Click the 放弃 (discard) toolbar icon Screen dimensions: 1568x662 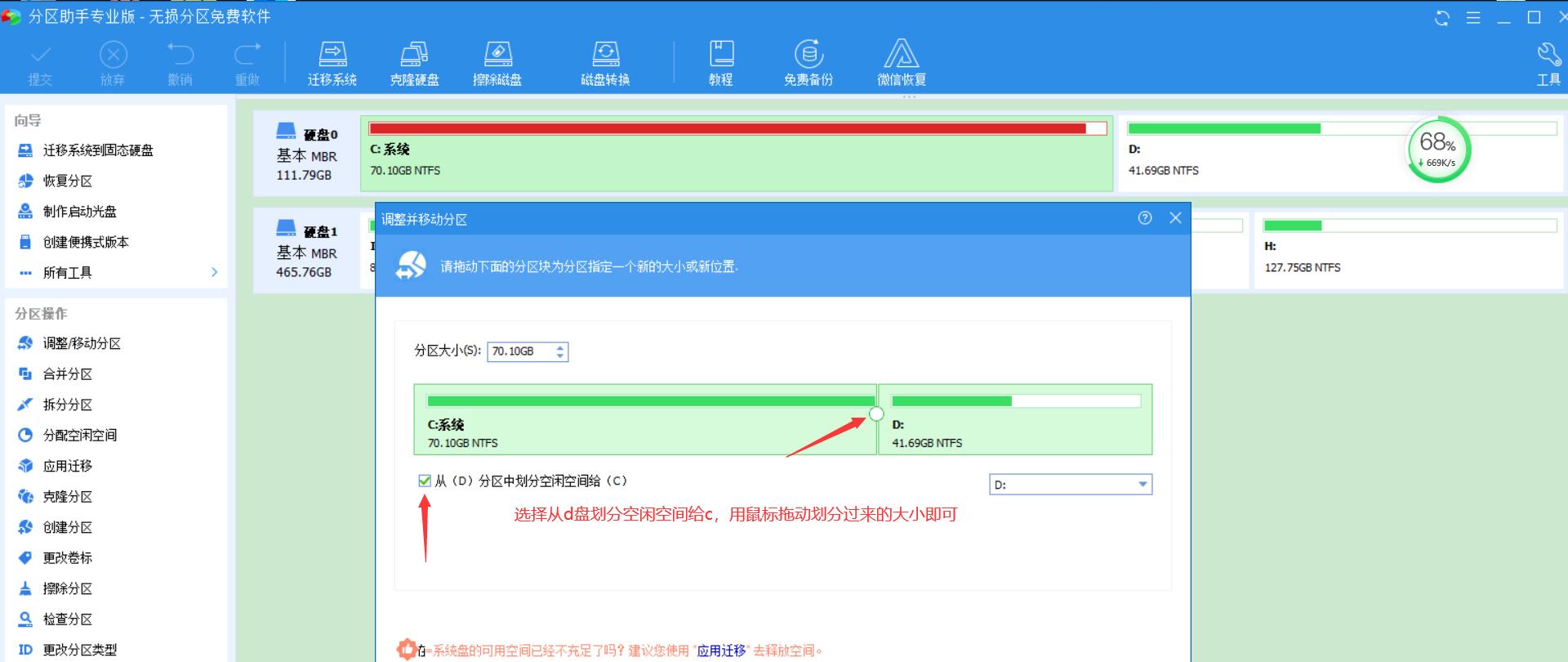coord(113,64)
